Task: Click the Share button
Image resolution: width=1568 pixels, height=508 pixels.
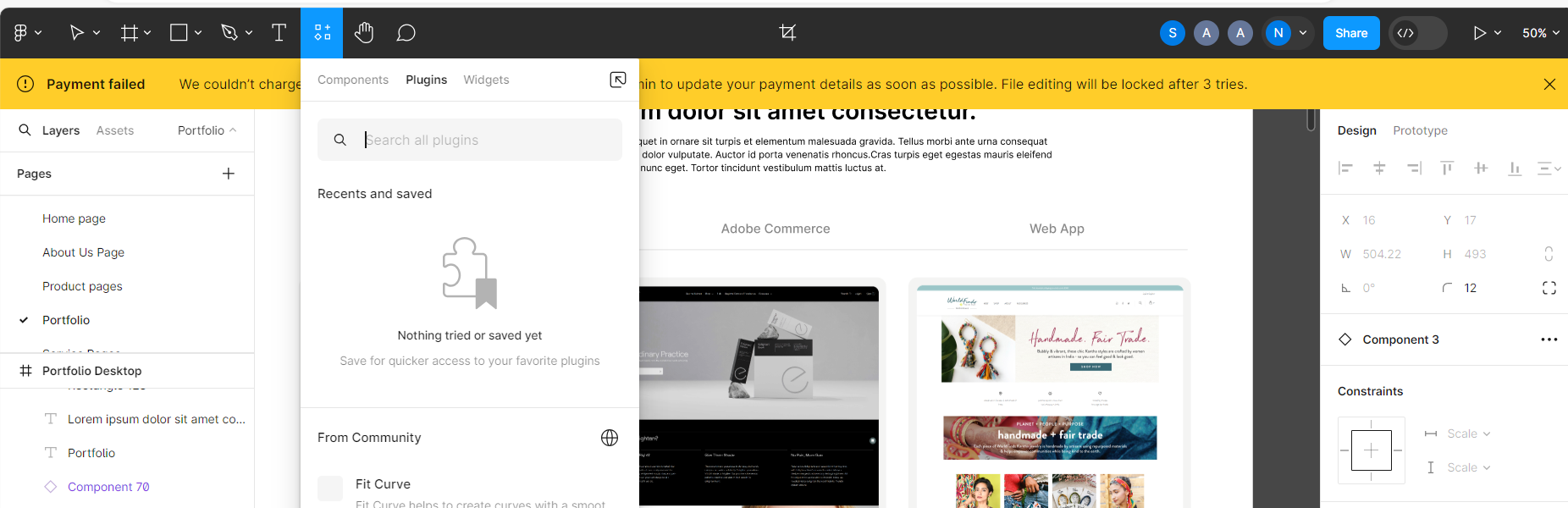Action: click(1350, 33)
